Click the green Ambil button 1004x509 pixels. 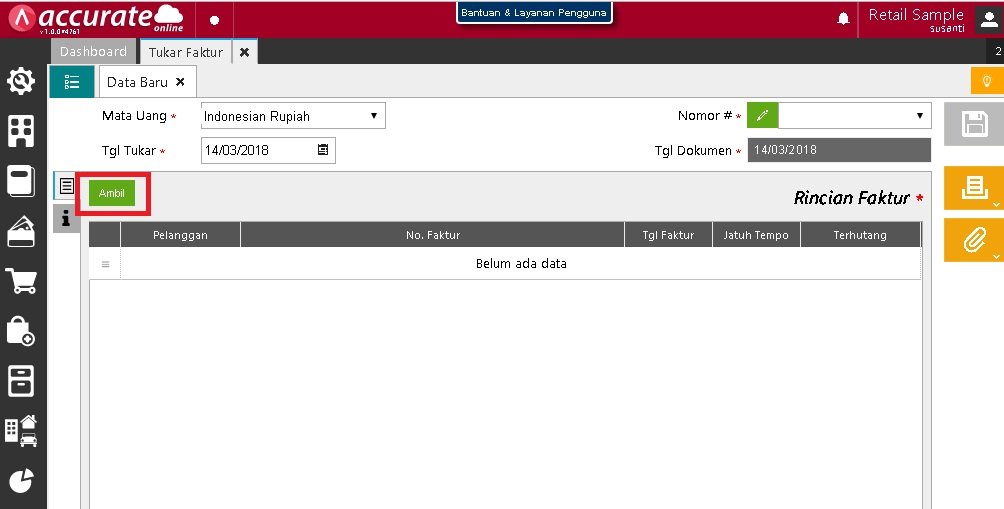[112, 193]
